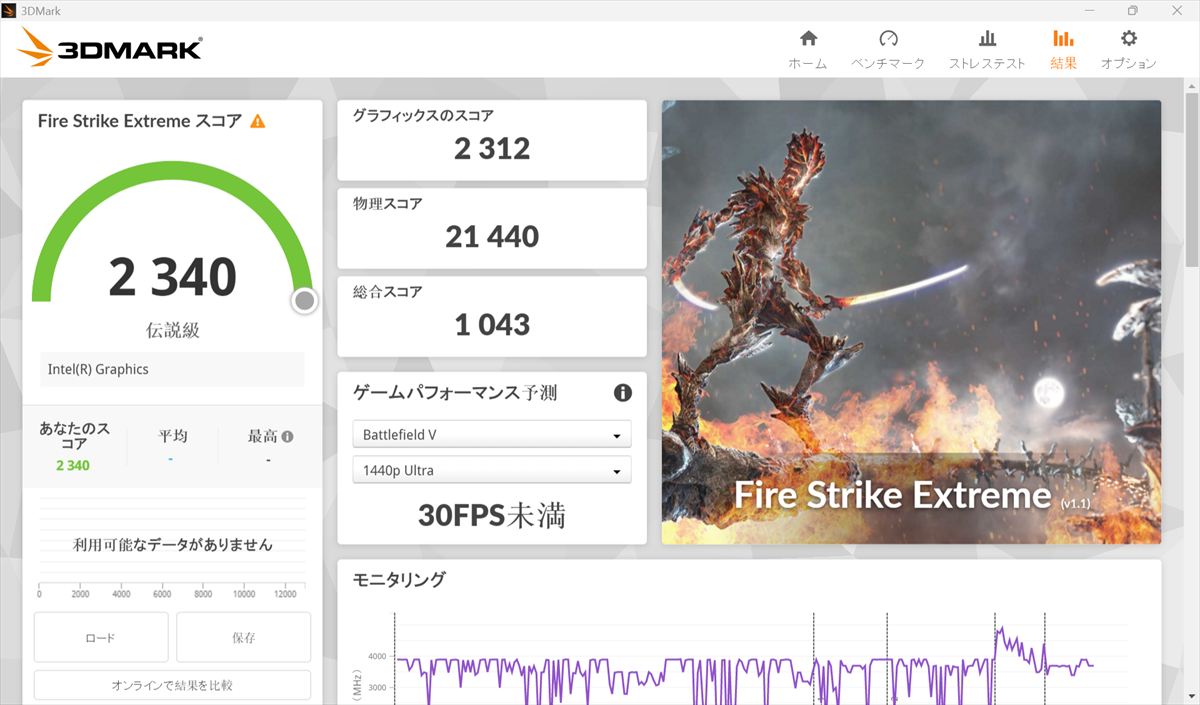1200x705 pixels.
Task: Click the gray knob on the score gauge
Action: click(305, 300)
